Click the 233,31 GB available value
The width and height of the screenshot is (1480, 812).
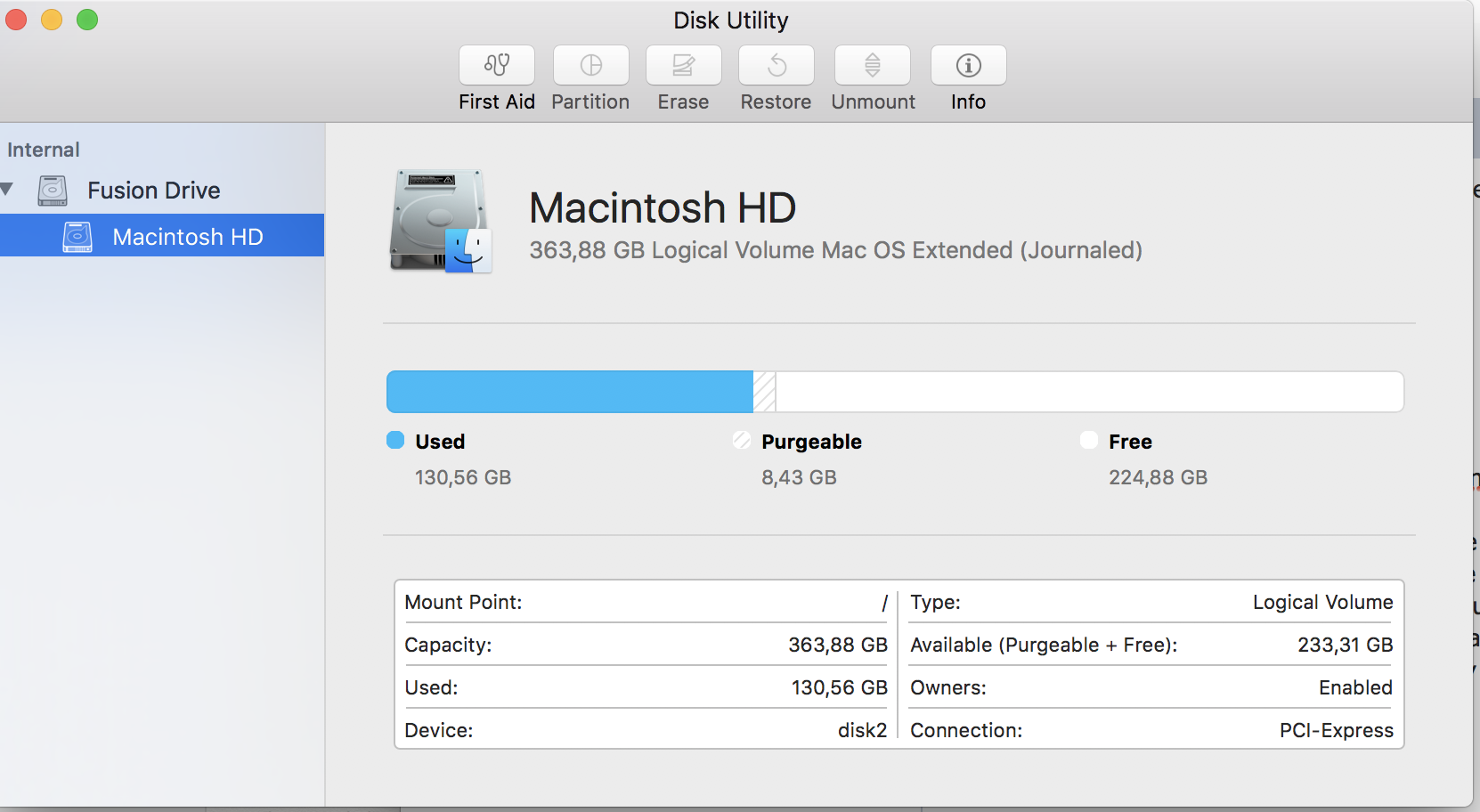point(1345,645)
